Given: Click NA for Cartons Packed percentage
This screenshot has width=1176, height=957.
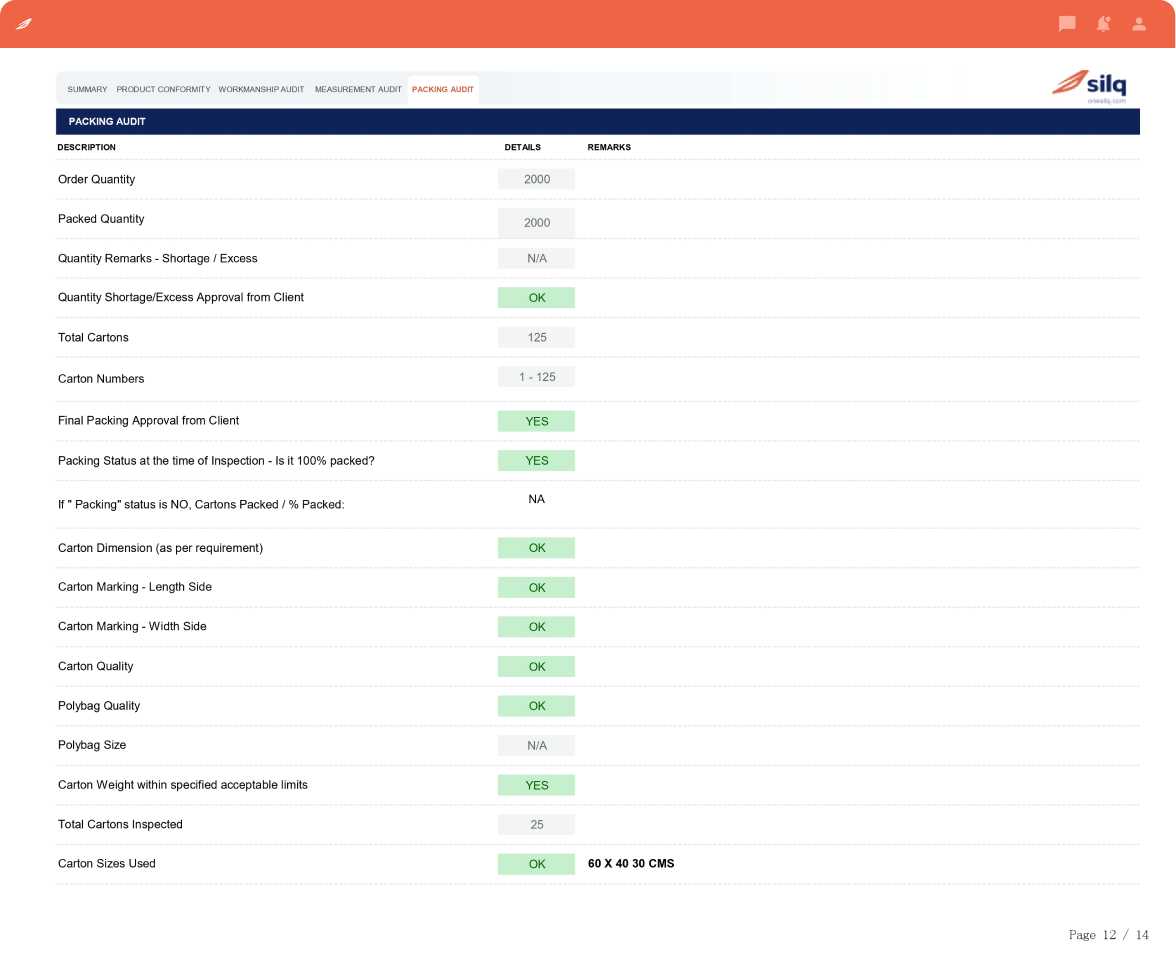Looking at the screenshot, I should tap(536, 500).
